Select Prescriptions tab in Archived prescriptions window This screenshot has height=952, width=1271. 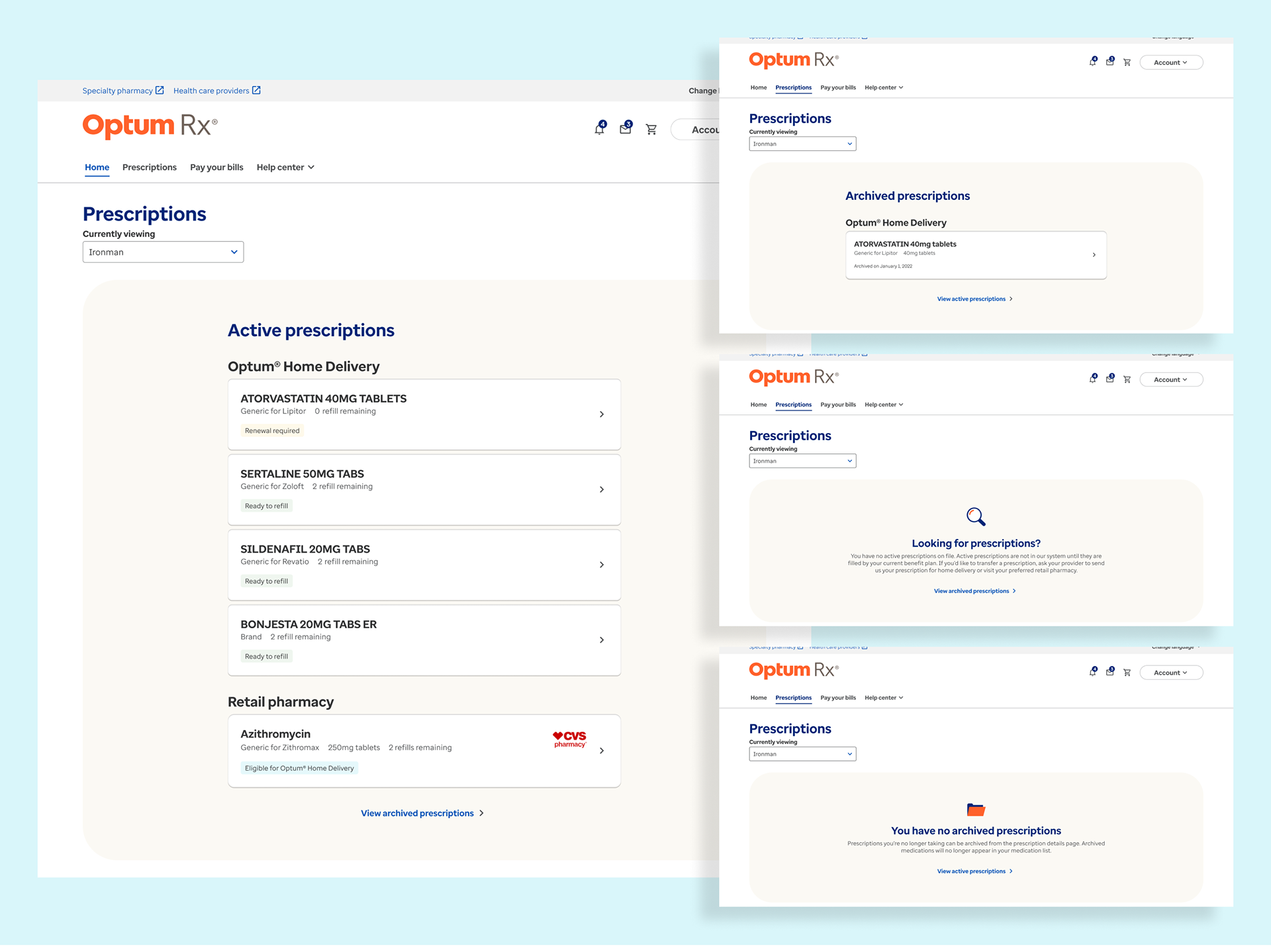tap(793, 87)
